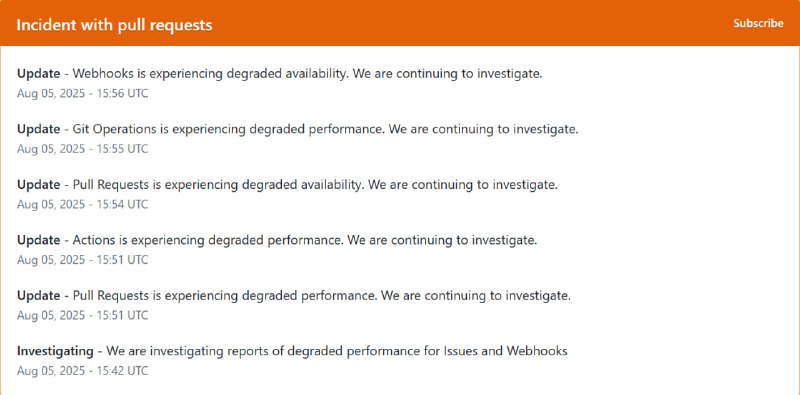Click the timestamp under Pull Requests degraded performance

[x=83, y=315]
